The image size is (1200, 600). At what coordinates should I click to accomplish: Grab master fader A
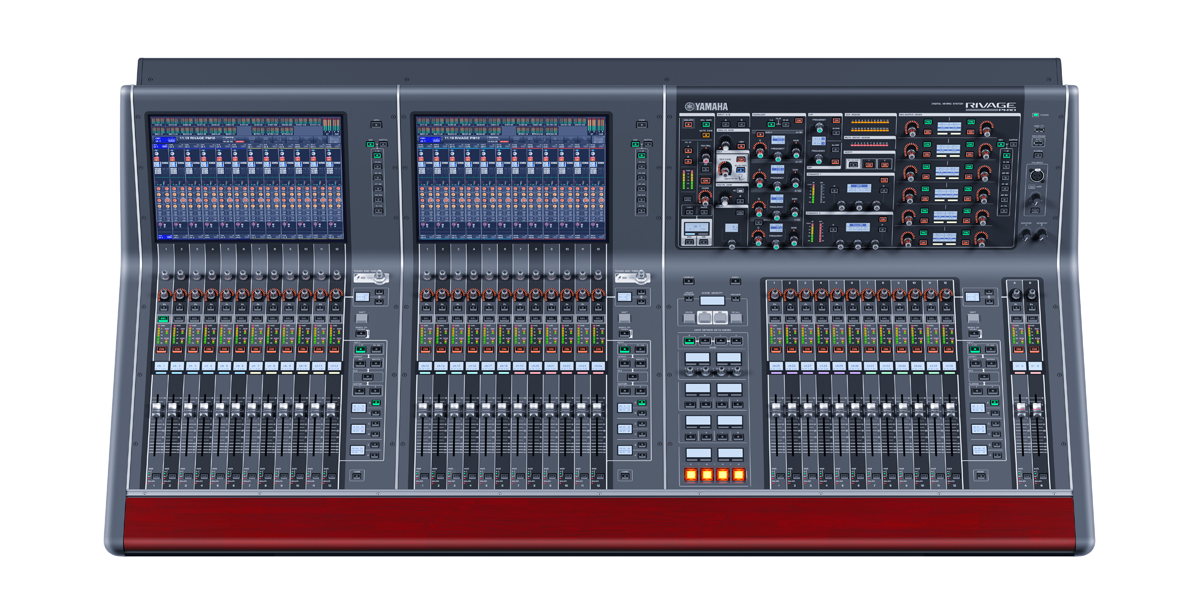[1021, 408]
